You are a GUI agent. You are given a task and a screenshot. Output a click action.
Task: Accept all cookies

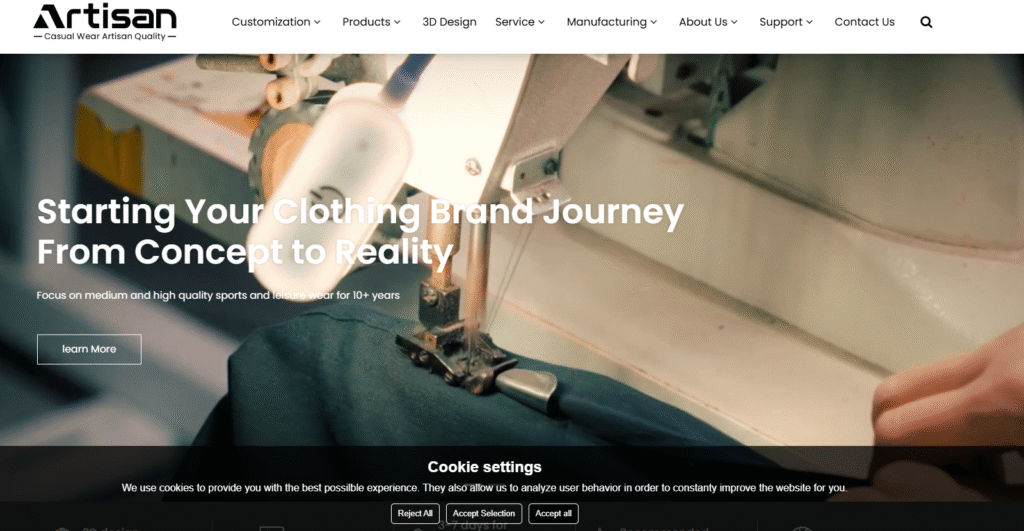(x=553, y=513)
